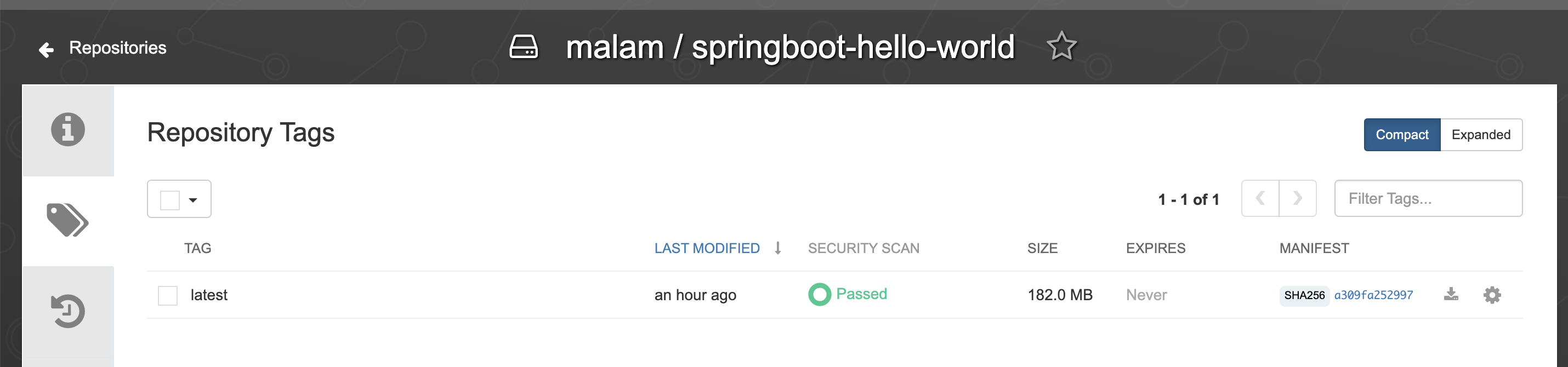Open the repository usage history panel
Image resolution: width=1568 pixels, height=367 pixels.
tap(67, 311)
